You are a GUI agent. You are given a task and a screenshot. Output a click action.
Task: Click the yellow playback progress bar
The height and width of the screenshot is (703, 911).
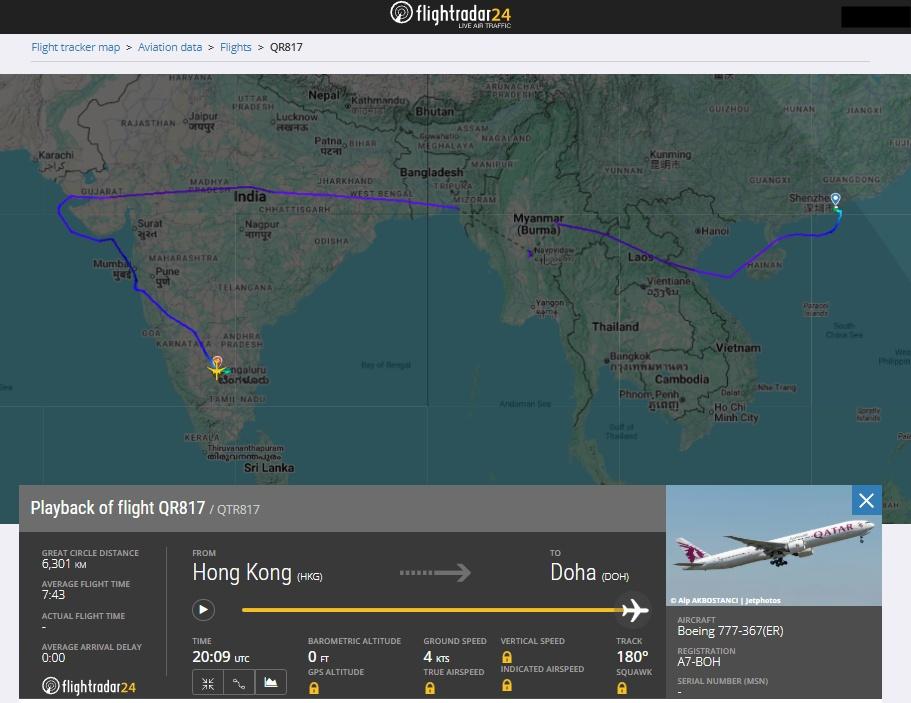(430, 610)
